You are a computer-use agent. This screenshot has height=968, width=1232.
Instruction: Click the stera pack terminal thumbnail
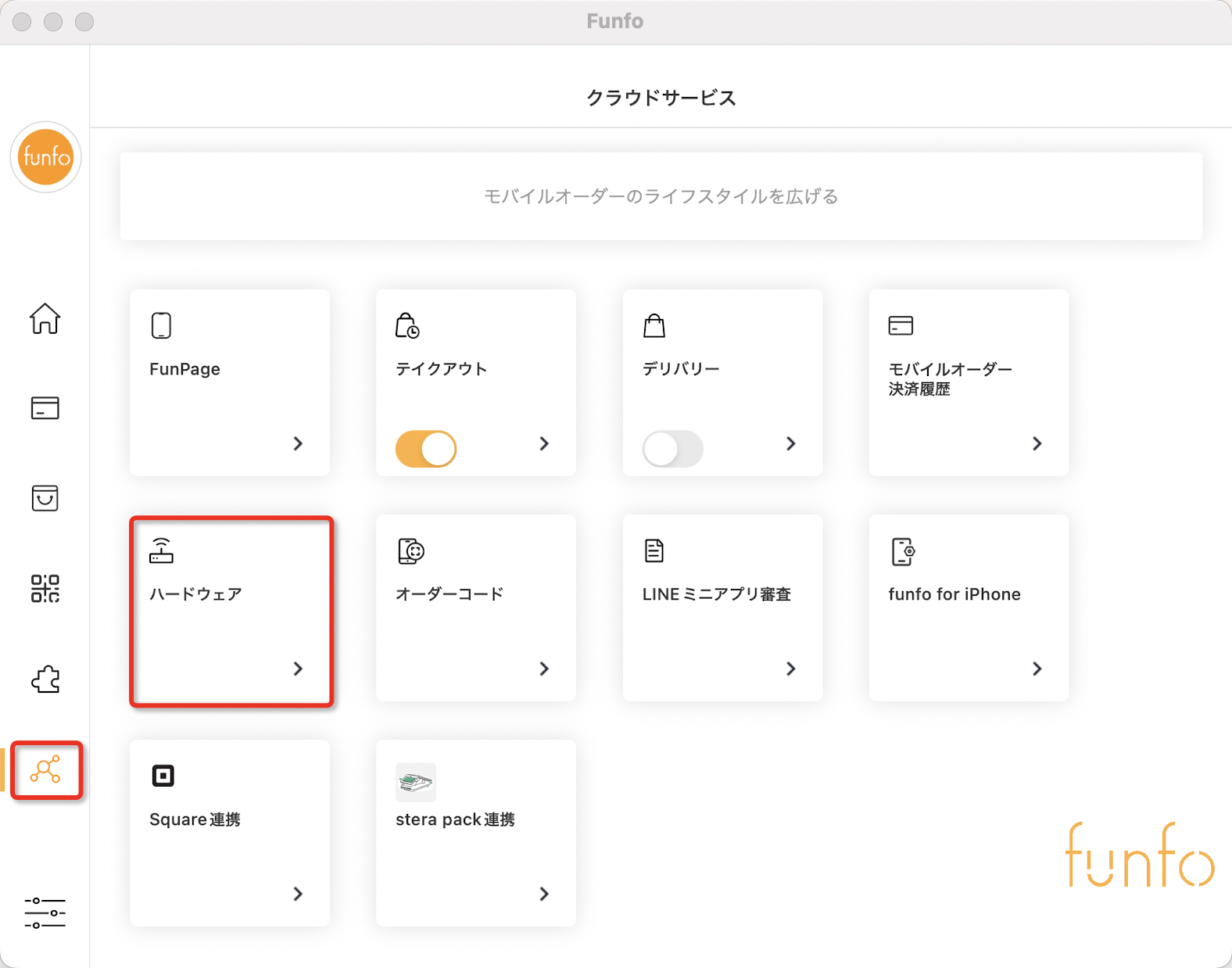click(416, 782)
